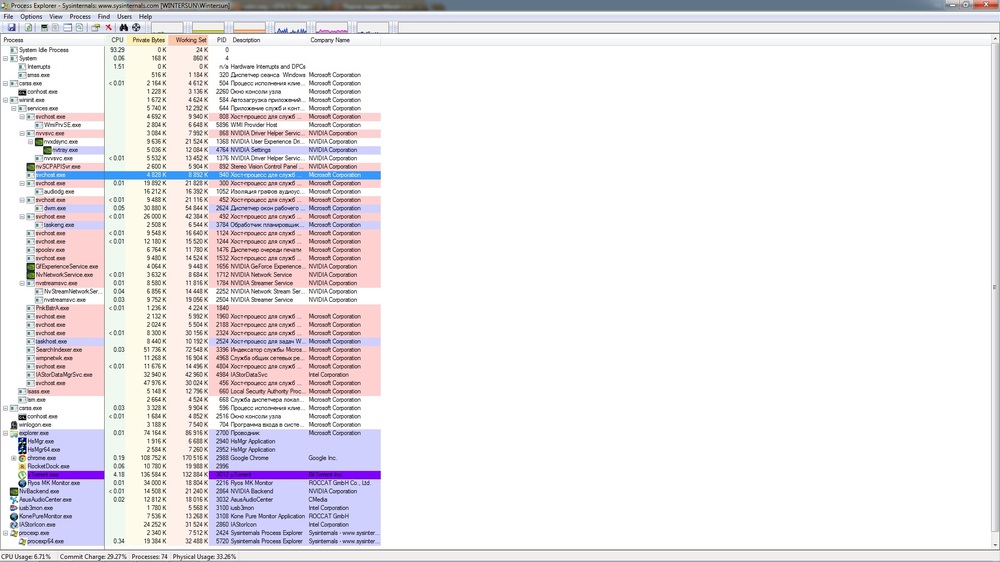This screenshot has width=1000, height=562.
Task: Collapse the nvxdsync.exe tree node
Action: tap(31, 142)
